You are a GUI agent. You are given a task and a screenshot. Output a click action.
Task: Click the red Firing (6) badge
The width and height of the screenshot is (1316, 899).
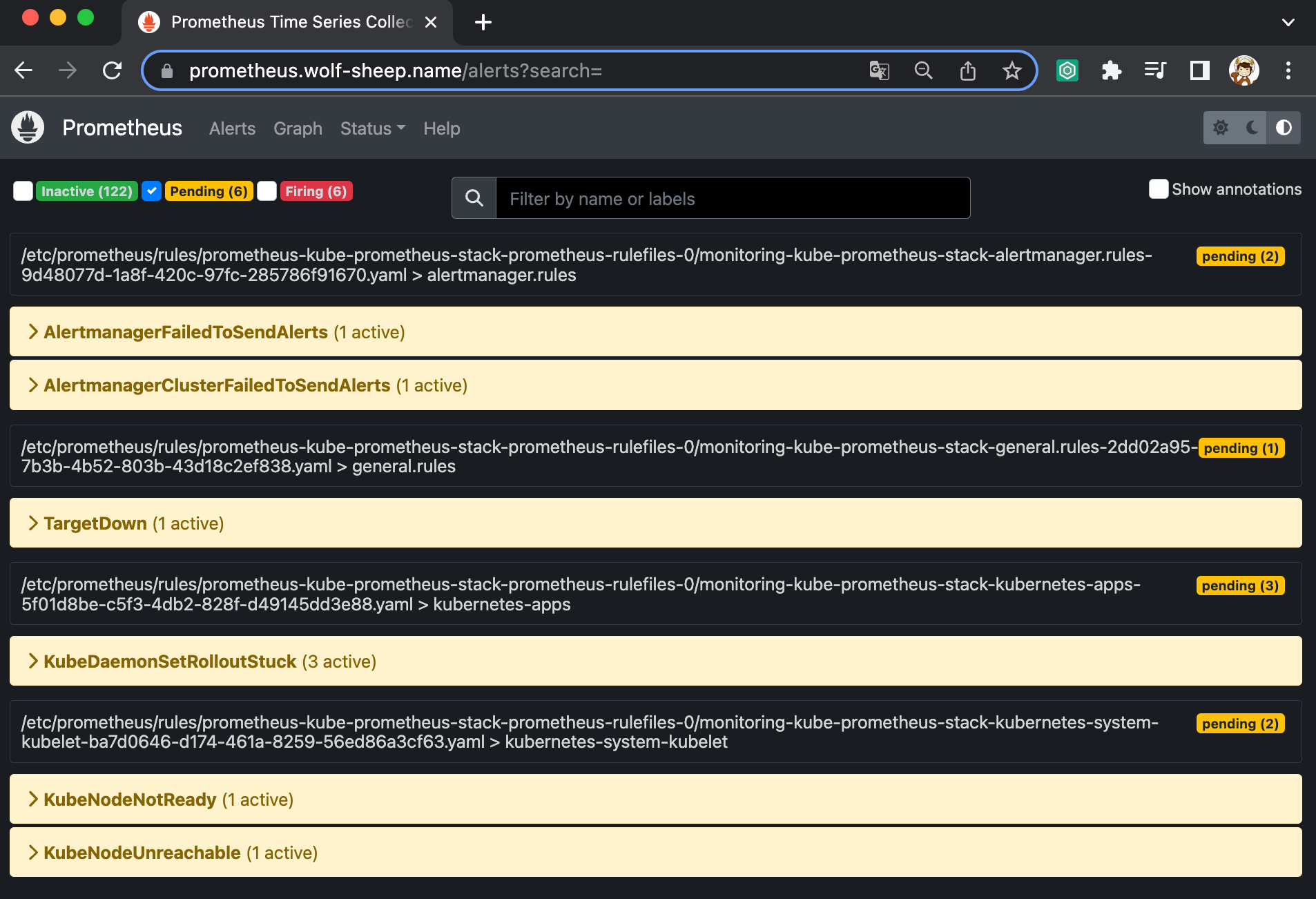[316, 191]
